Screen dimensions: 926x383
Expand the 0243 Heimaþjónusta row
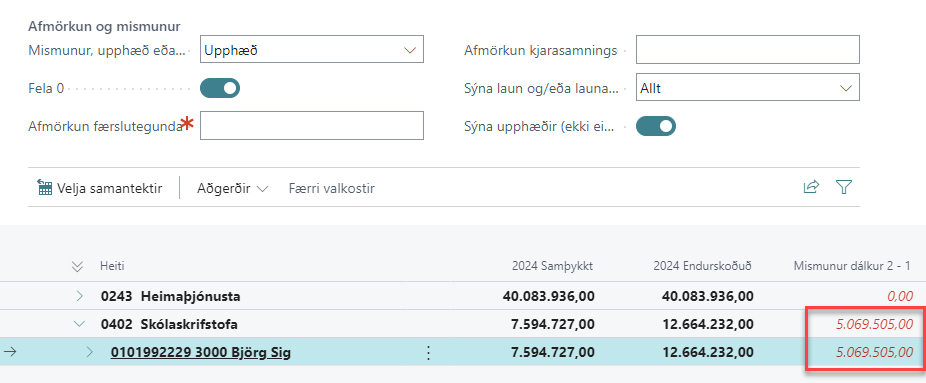coord(80,296)
